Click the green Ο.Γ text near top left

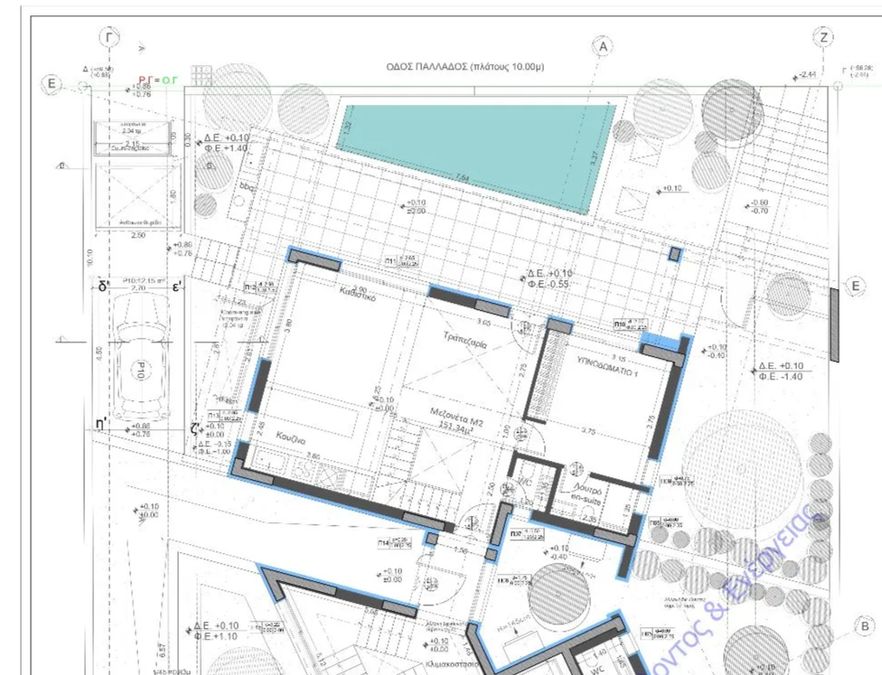(x=169, y=80)
